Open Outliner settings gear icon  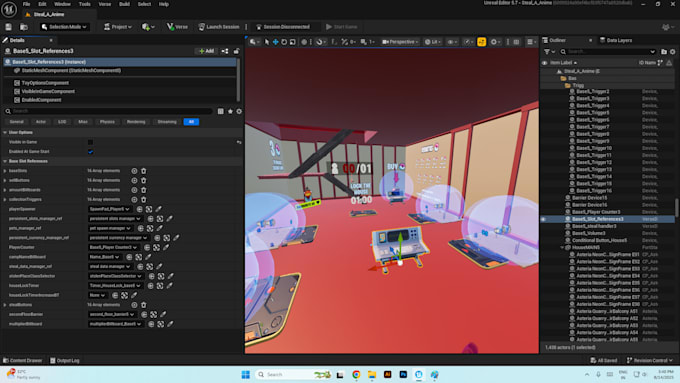(x=673, y=52)
